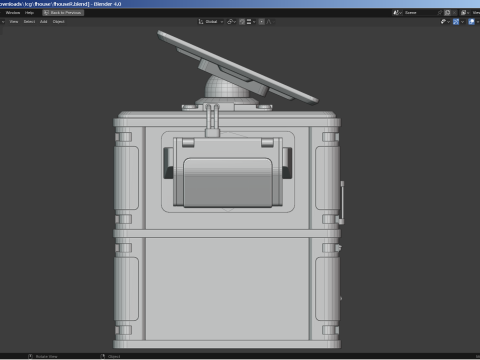The image size is (480, 360).
Task: Toggle proportional editing
Action: (262, 22)
